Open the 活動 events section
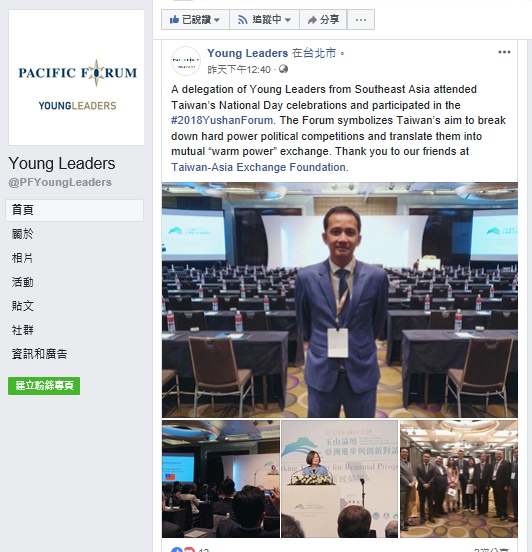Image resolution: width=532 pixels, height=552 pixels. pos(23,282)
